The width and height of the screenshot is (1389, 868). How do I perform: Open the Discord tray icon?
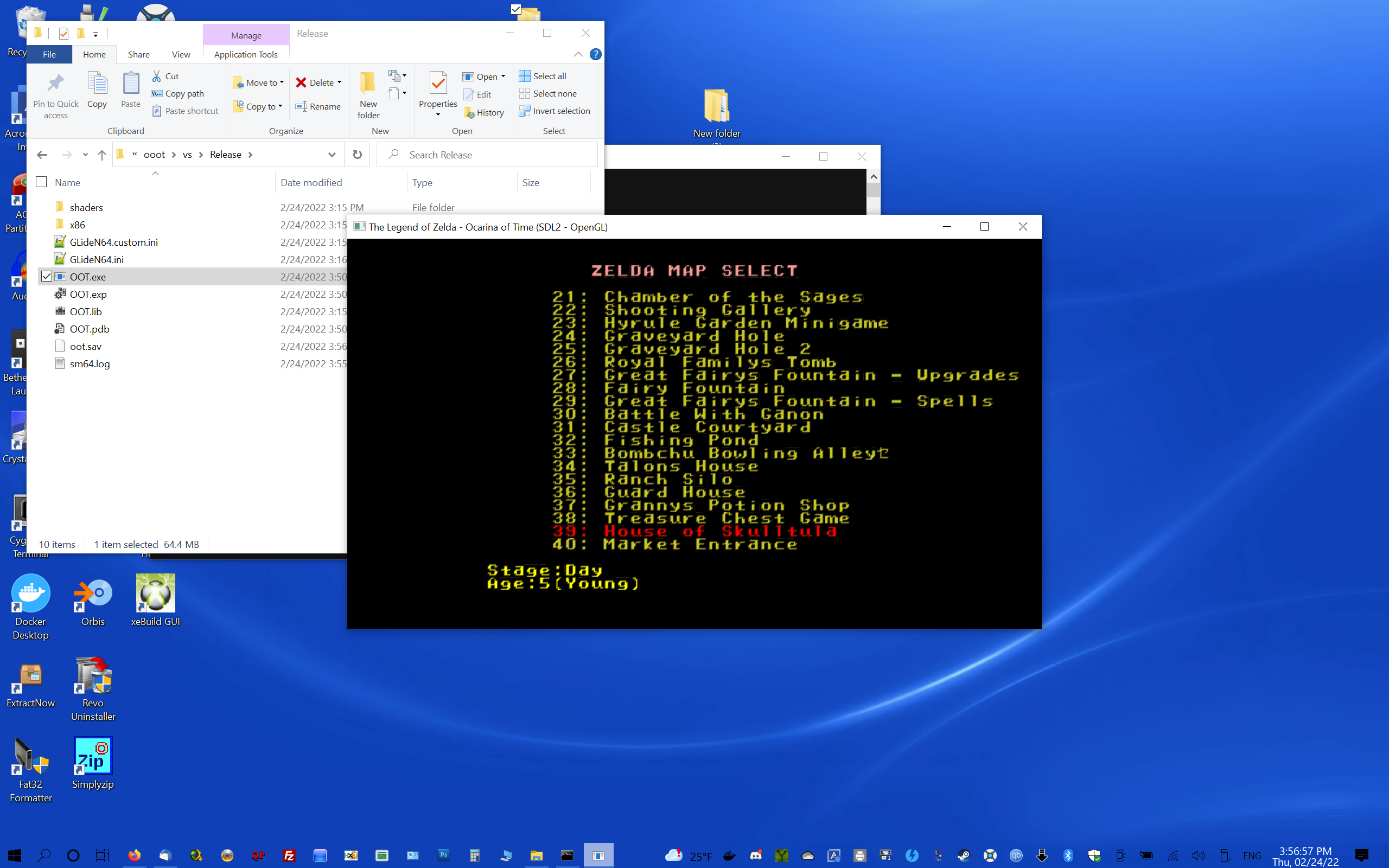756,856
